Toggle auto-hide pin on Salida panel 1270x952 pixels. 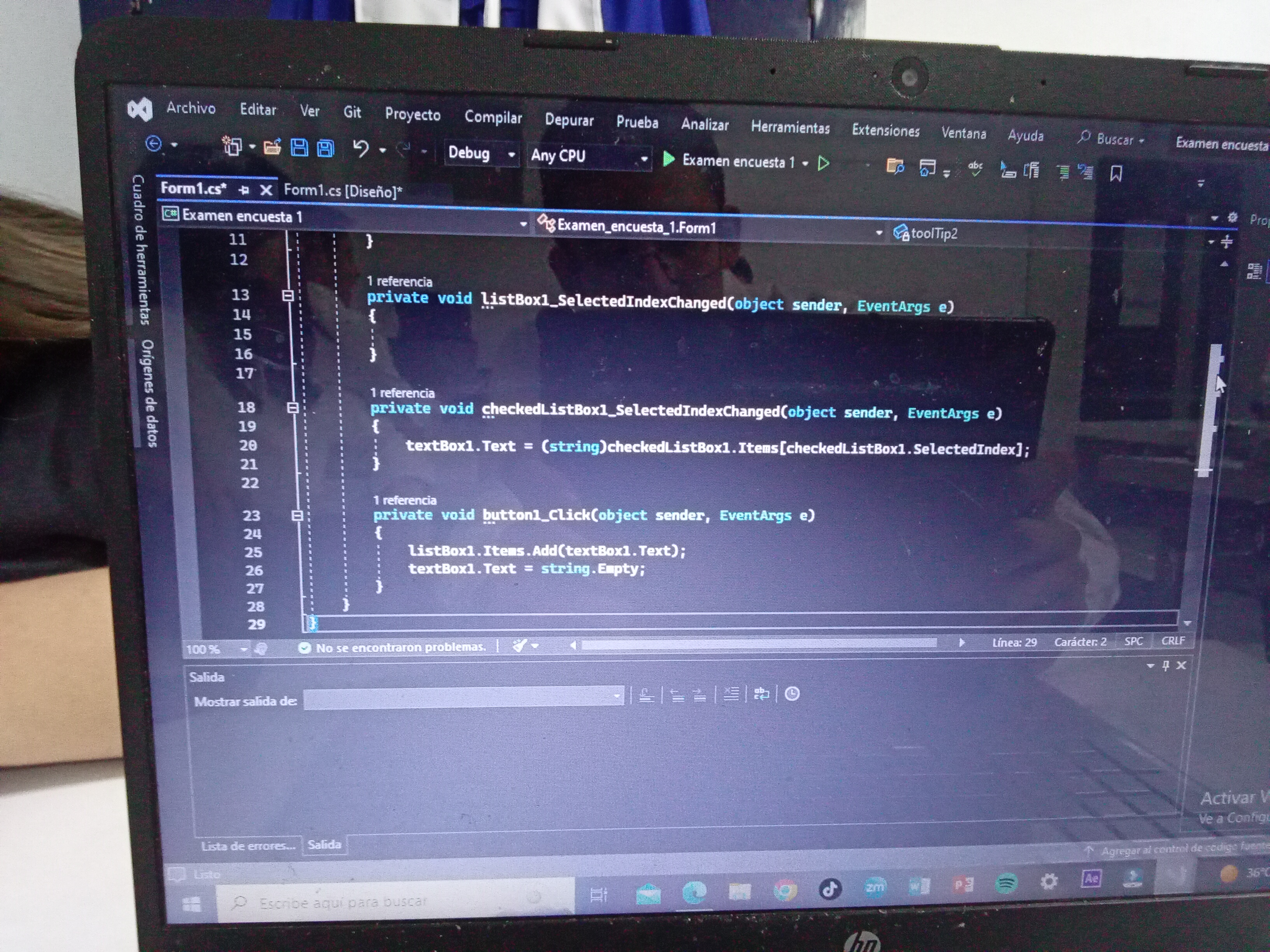(x=1165, y=666)
